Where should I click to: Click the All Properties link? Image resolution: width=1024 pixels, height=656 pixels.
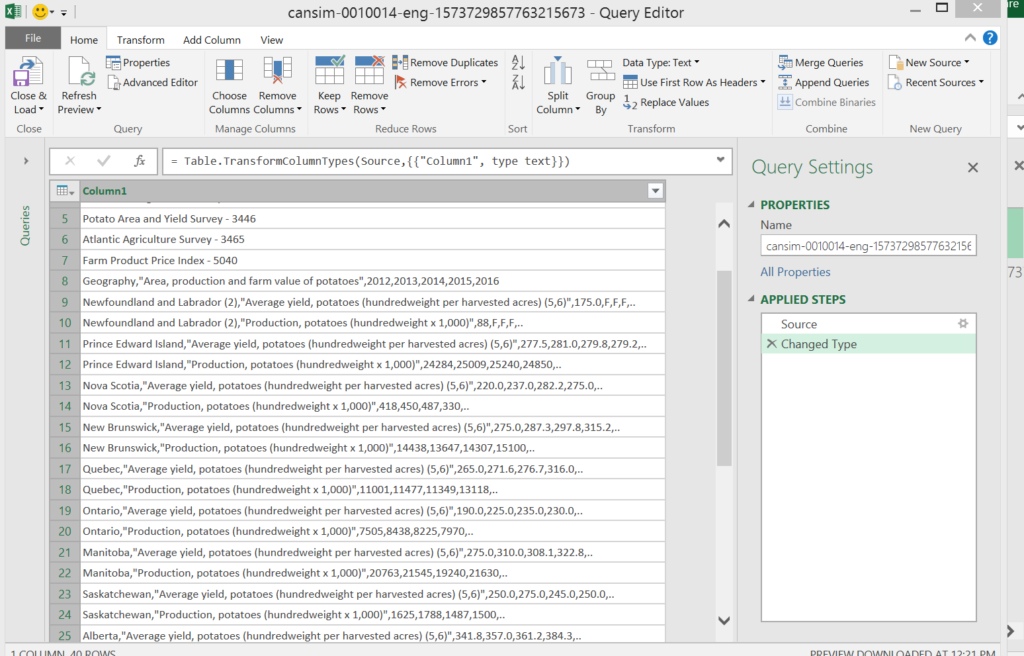click(x=795, y=272)
